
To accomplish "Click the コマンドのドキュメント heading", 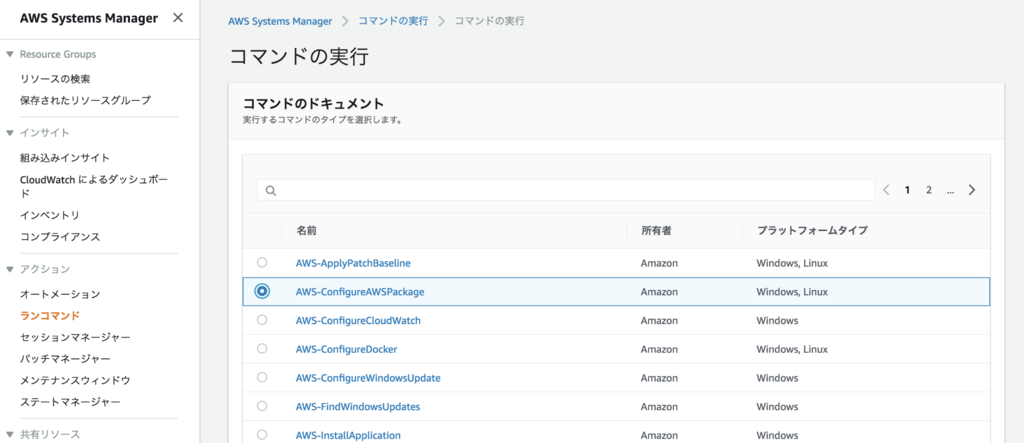I will (x=313, y=103).
